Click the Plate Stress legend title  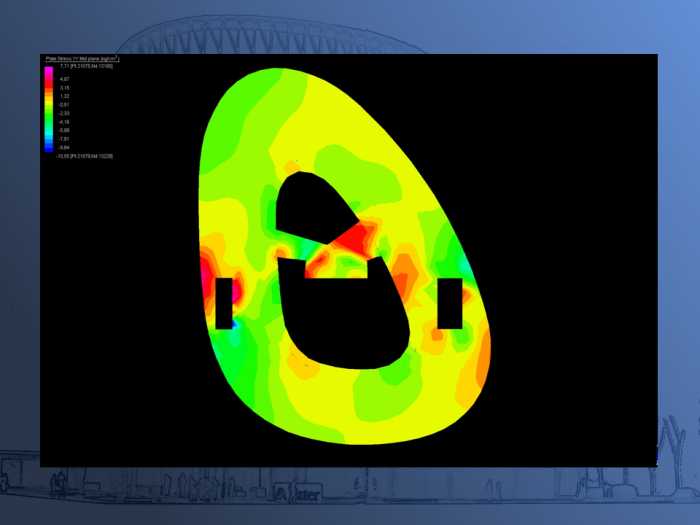click(82, 59)
